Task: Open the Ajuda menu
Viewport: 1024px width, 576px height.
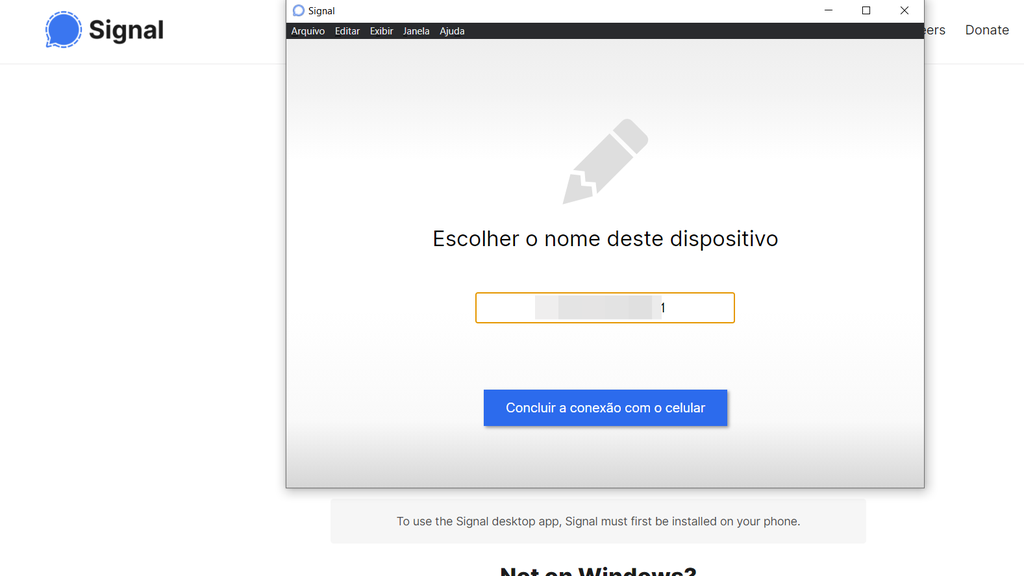Action: 452,31
